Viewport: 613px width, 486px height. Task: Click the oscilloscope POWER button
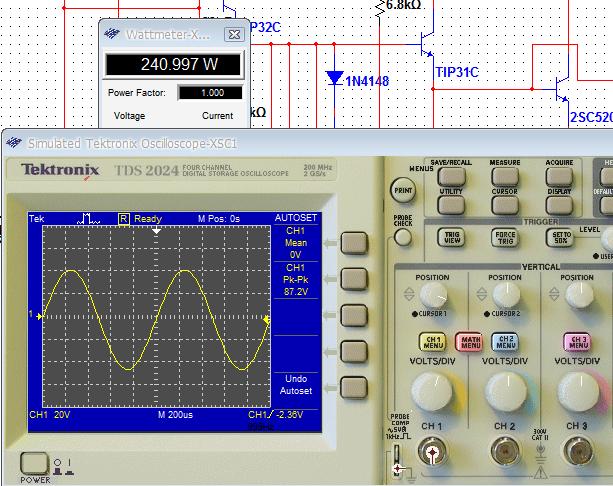[34, 463]
